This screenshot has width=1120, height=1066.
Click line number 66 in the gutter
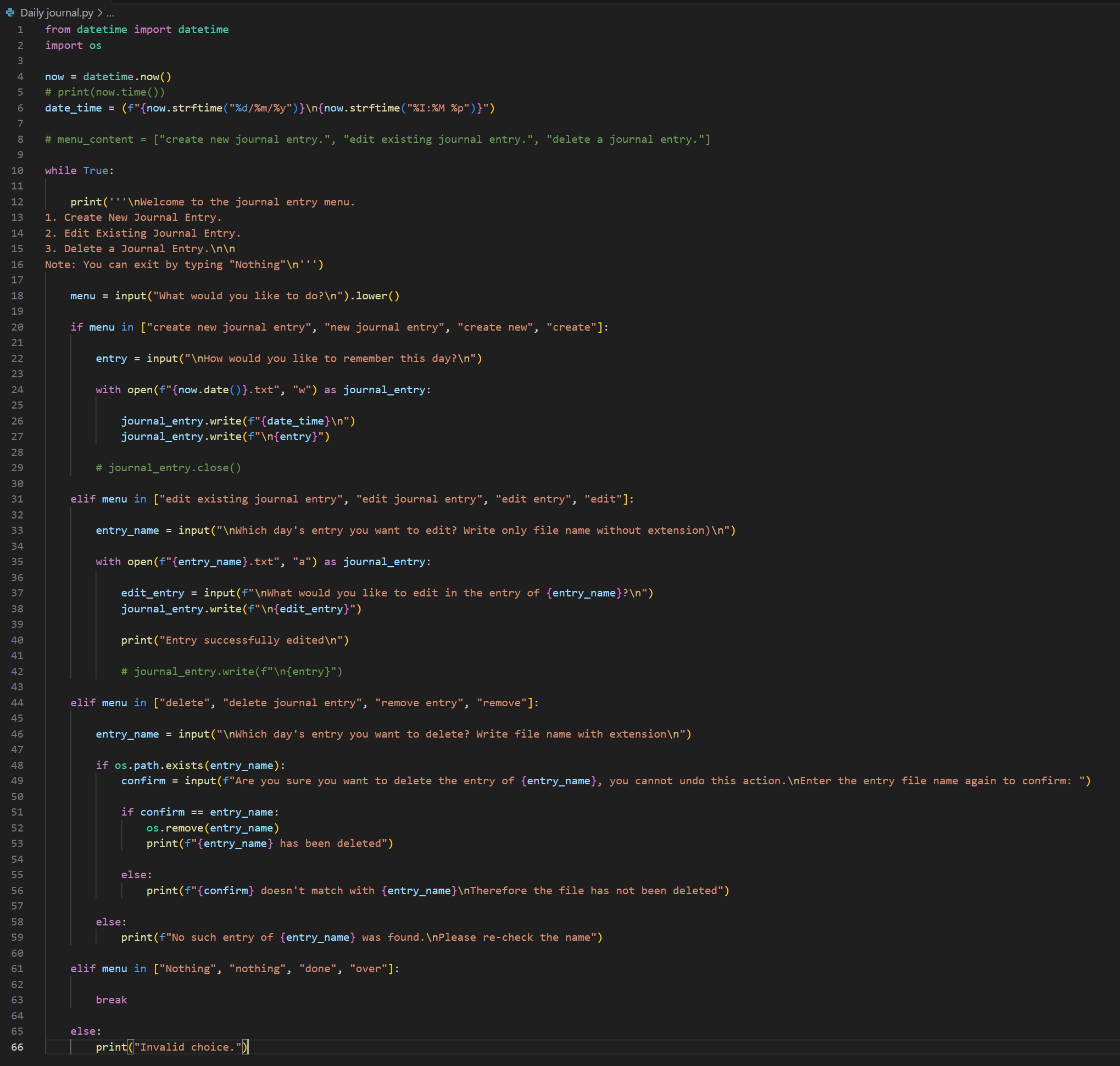[x=18, y=1047]
